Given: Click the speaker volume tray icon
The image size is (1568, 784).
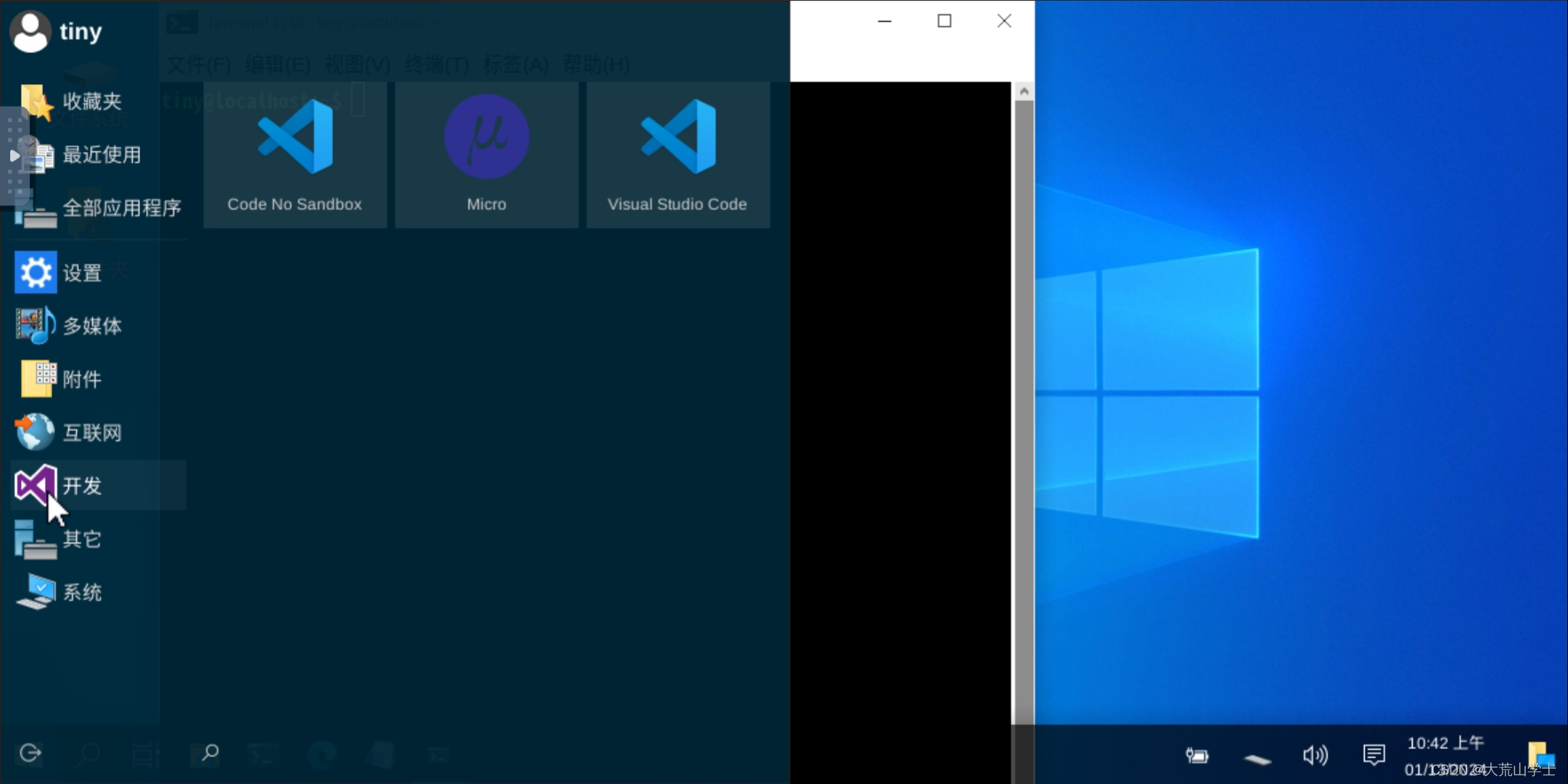Looking at the screenshot, I should 1315,756.
